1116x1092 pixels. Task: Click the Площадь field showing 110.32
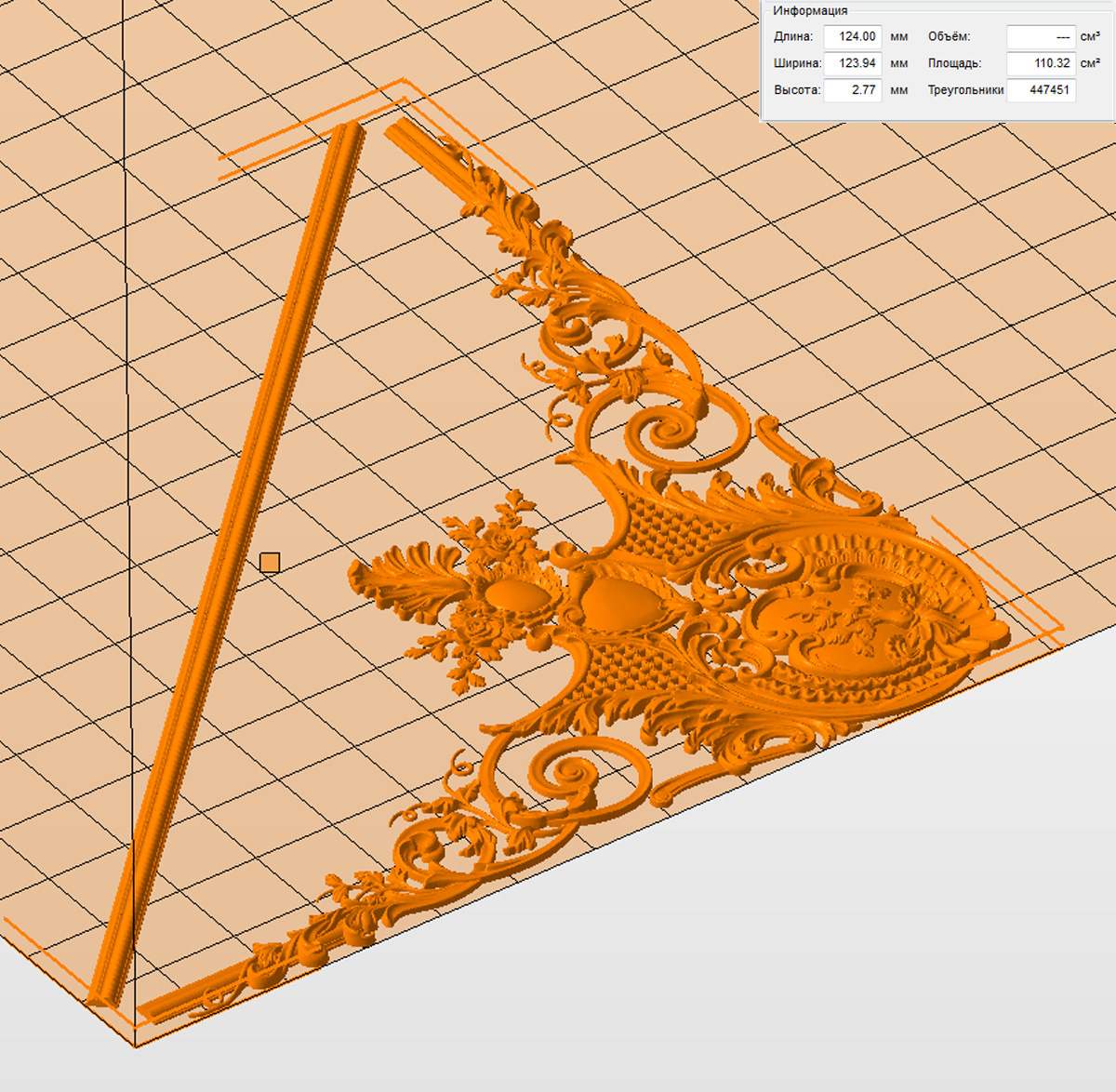pyautogui.click(x=1041, y=63)
